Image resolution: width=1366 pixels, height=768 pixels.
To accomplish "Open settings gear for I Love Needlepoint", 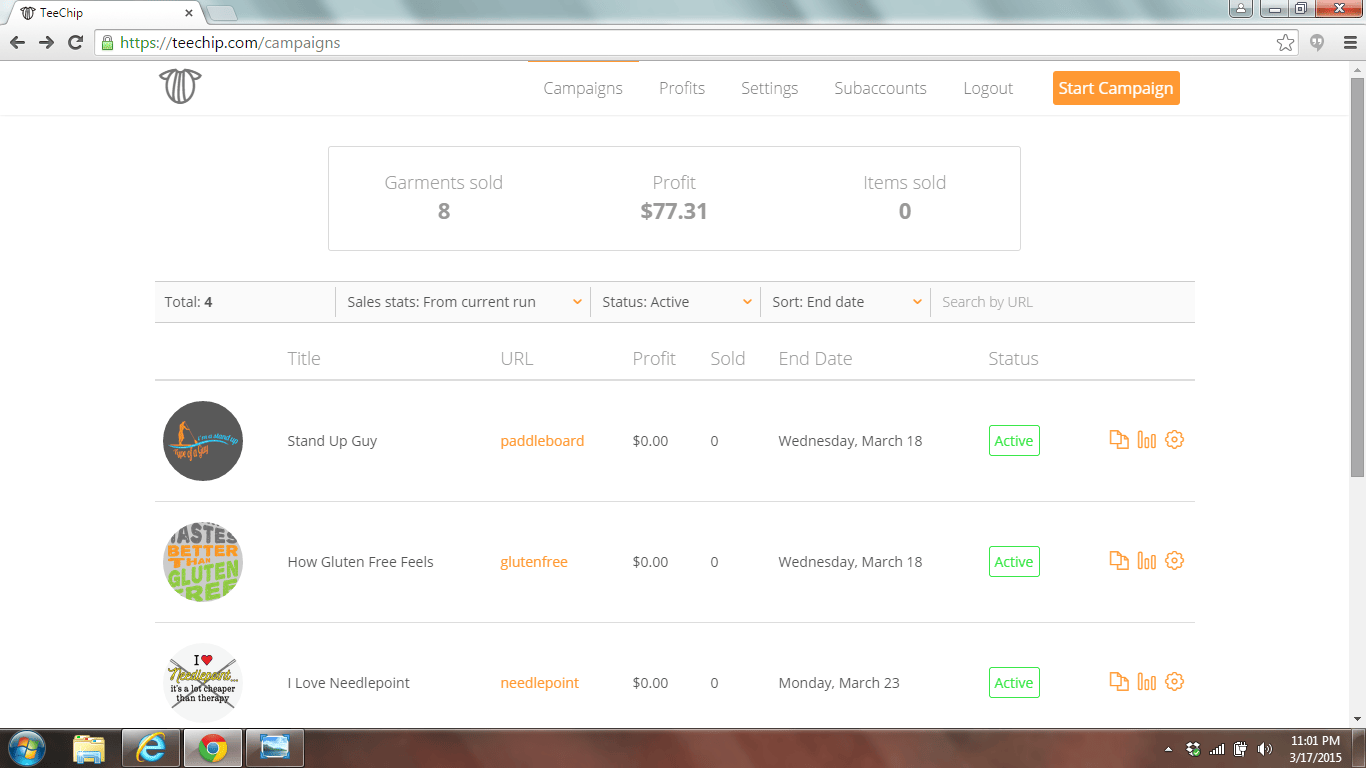I will click(1175, 682).
